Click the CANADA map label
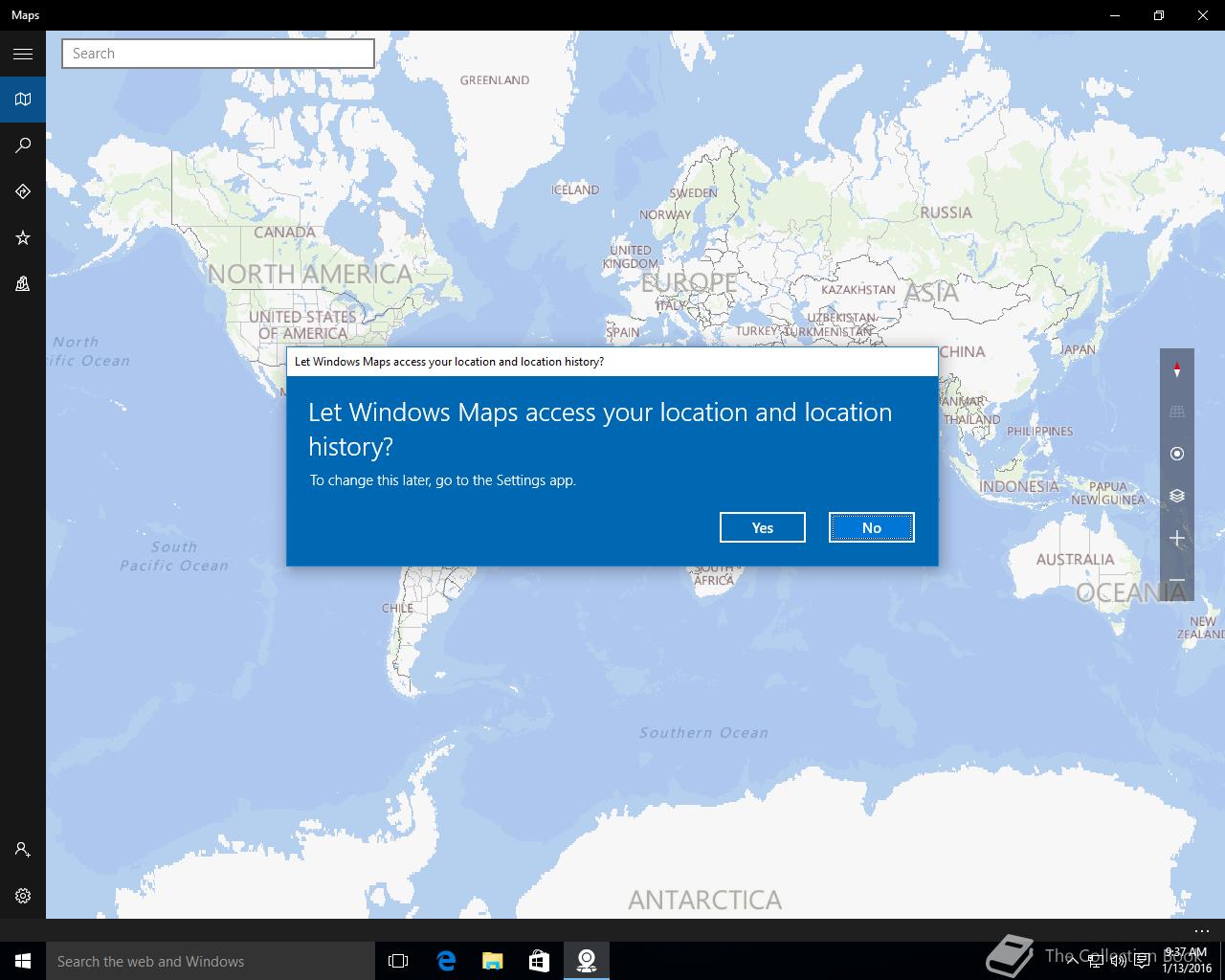 tap(284, 232)
